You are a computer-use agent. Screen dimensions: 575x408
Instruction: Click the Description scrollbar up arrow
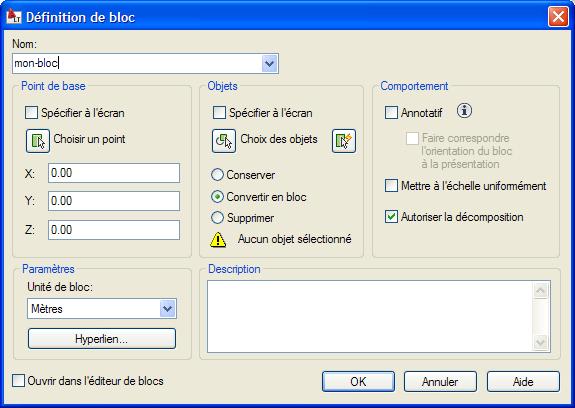click(x=541, y=291)
